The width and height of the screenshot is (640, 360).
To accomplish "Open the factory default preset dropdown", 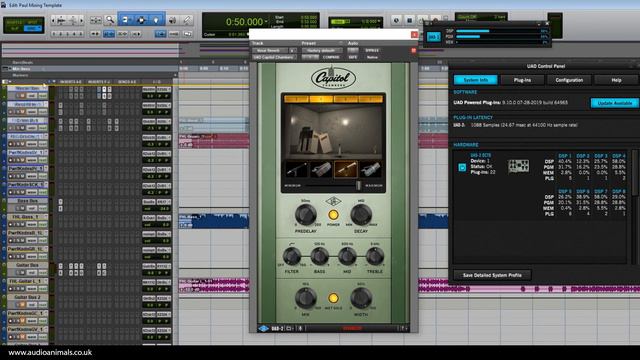I will pos(322,51).
